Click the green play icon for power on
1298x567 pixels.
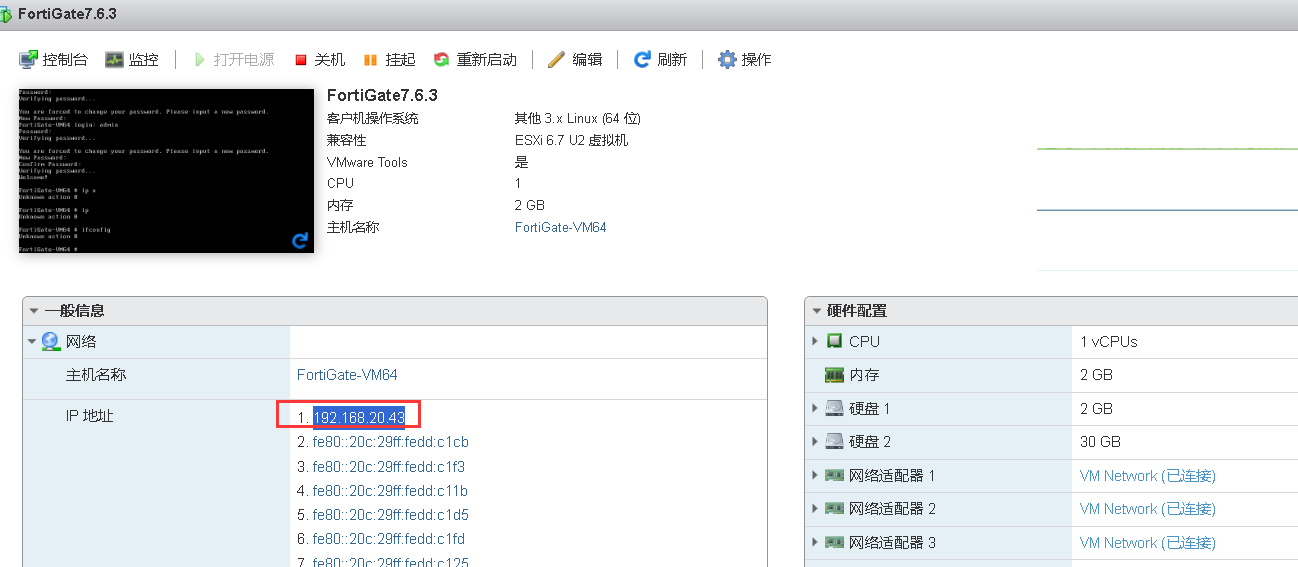pos(200,60)
